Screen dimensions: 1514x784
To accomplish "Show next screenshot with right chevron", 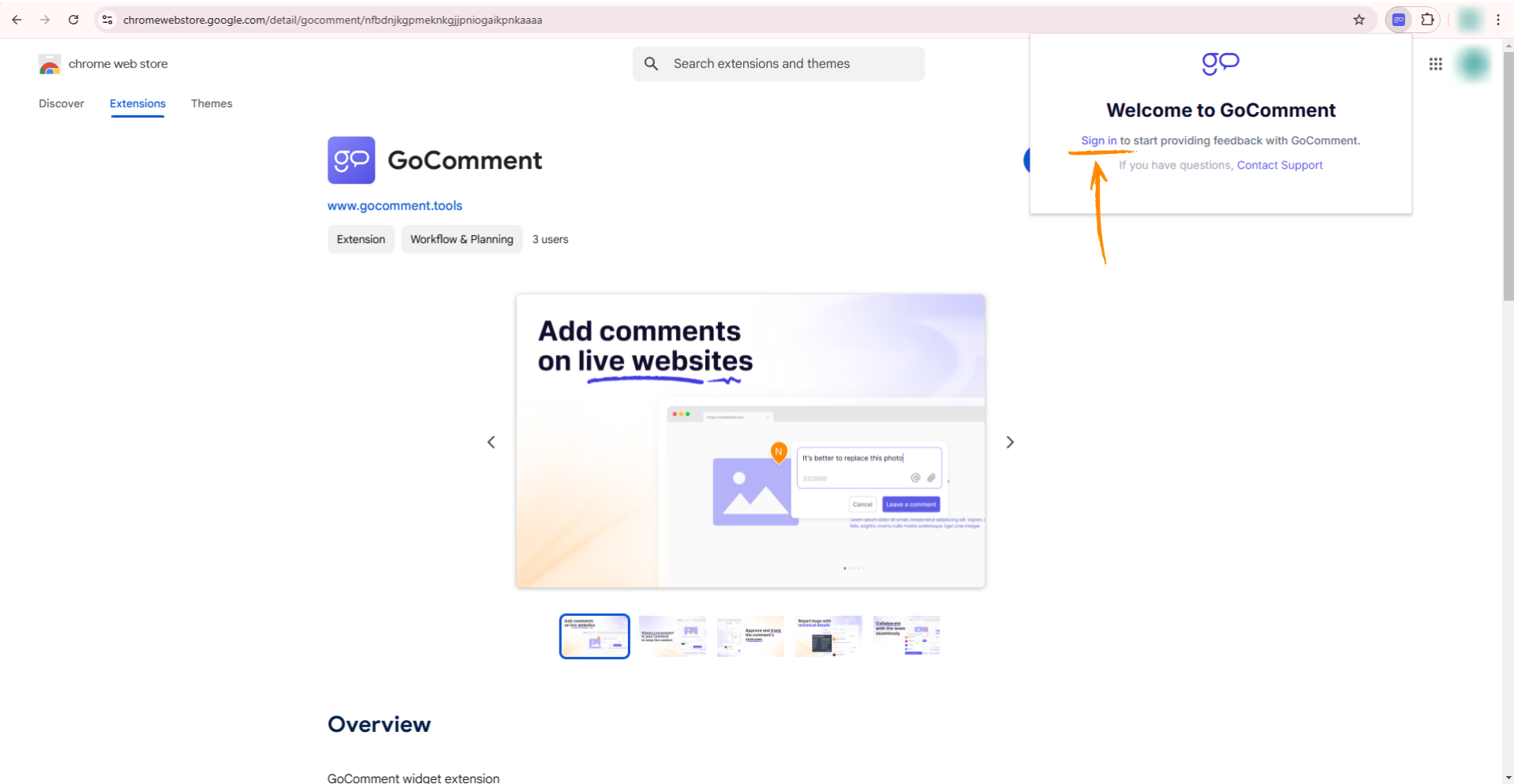I will [1010, 442].
